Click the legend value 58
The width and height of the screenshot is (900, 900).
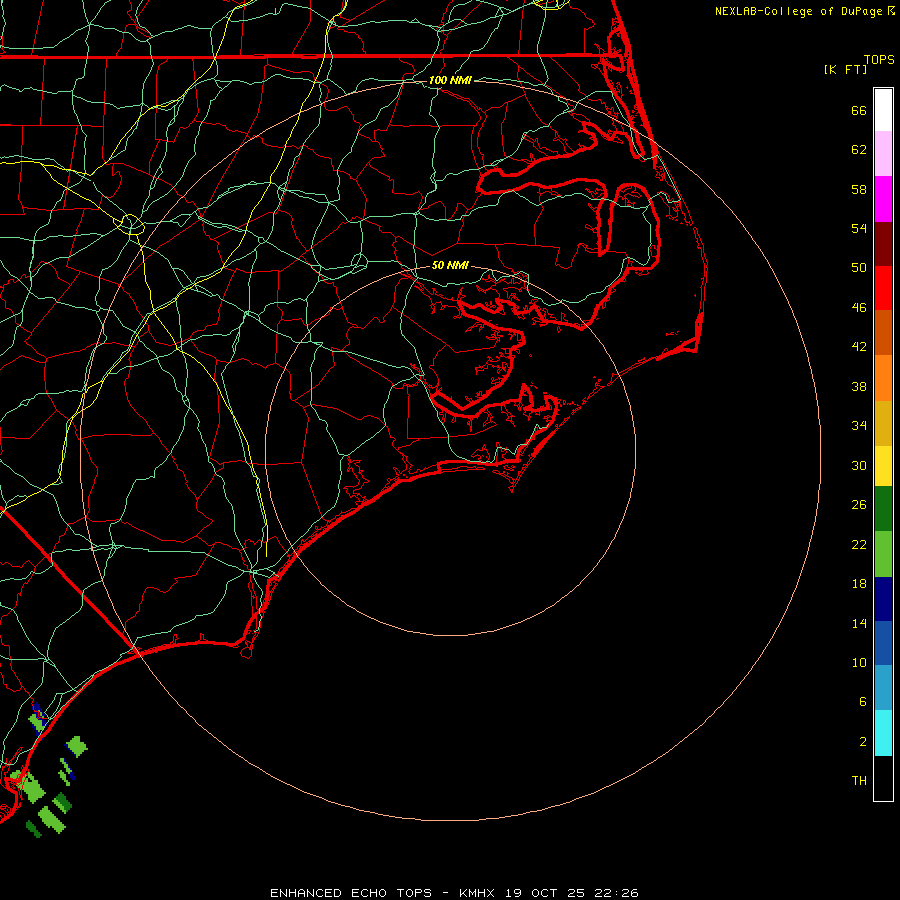click(859, 189)
